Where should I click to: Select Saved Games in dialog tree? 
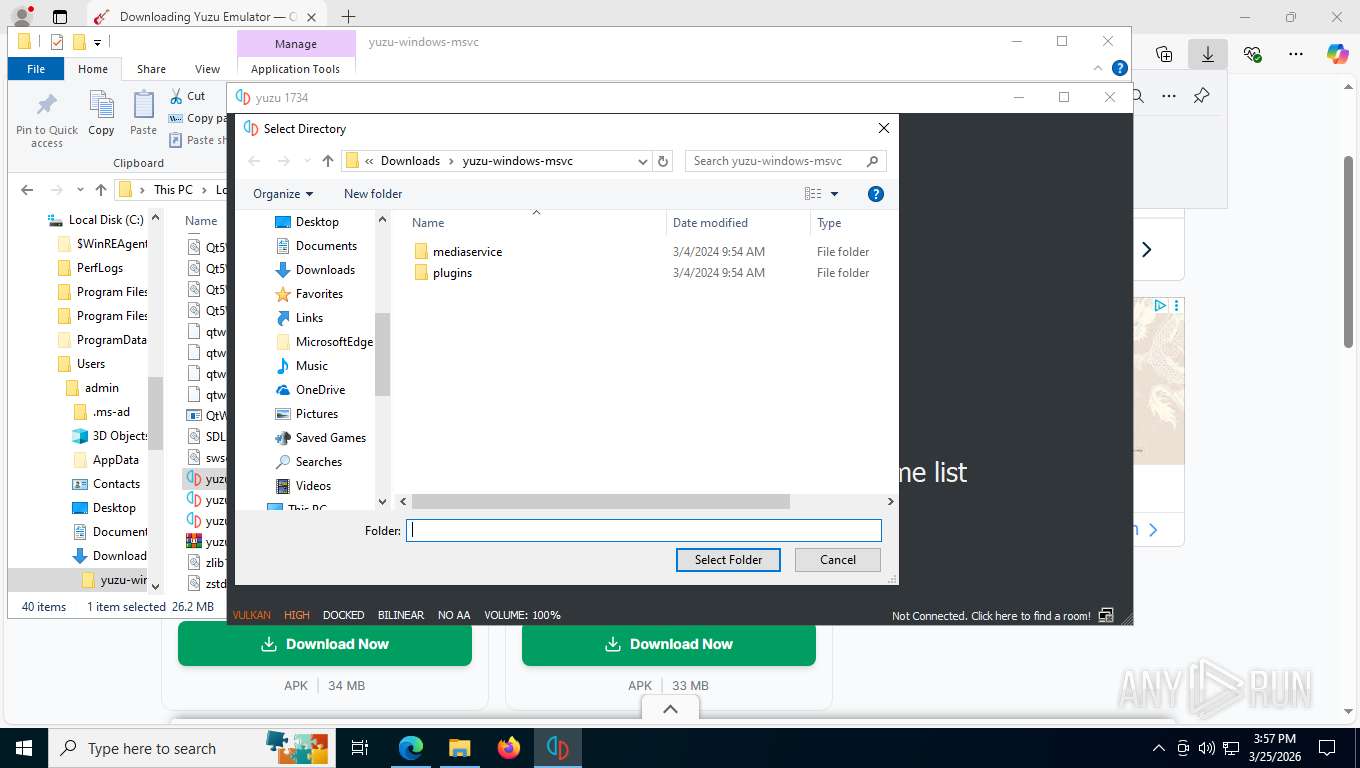331,438
